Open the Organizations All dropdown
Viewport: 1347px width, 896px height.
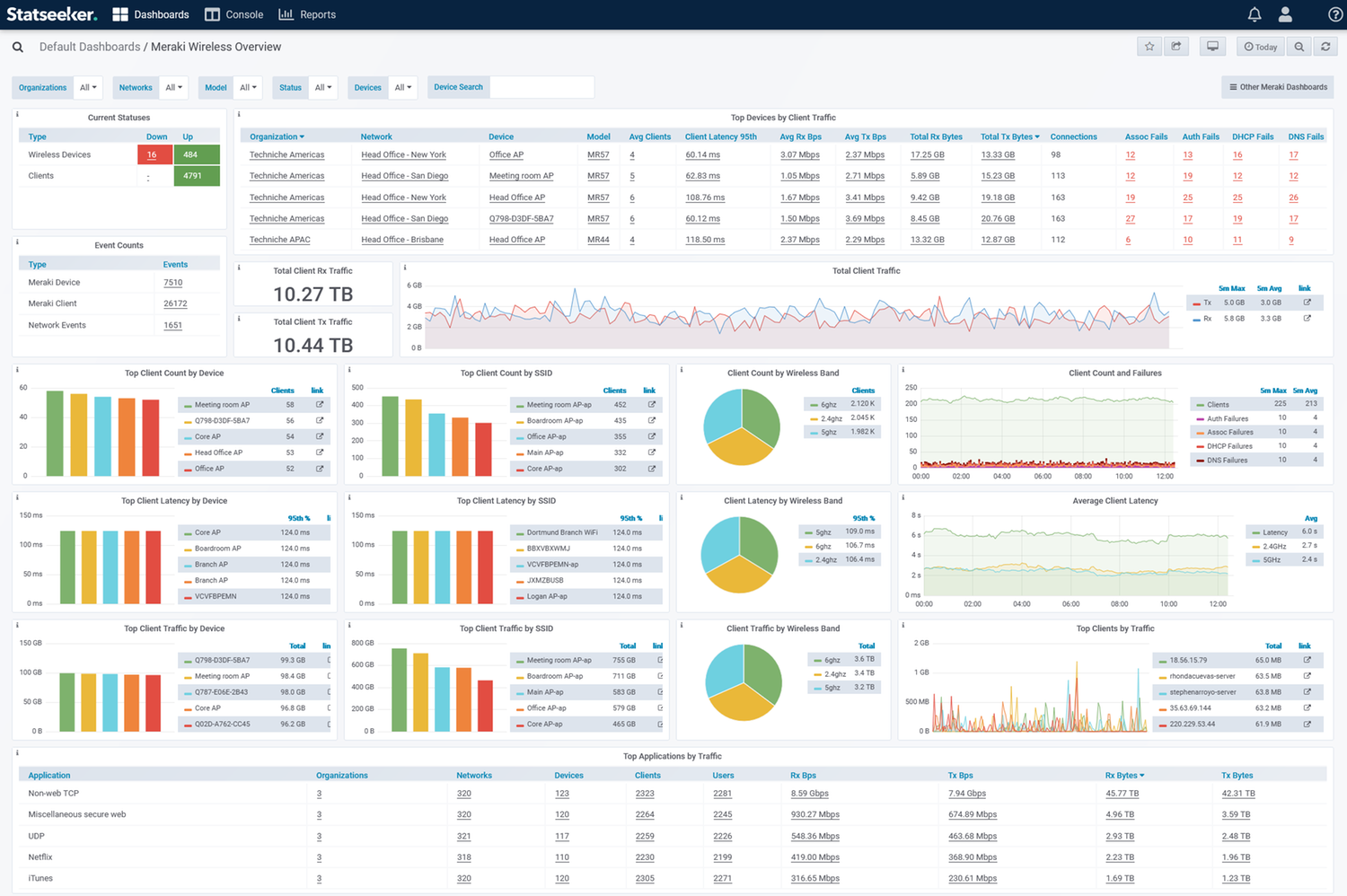tap(88, 87)
